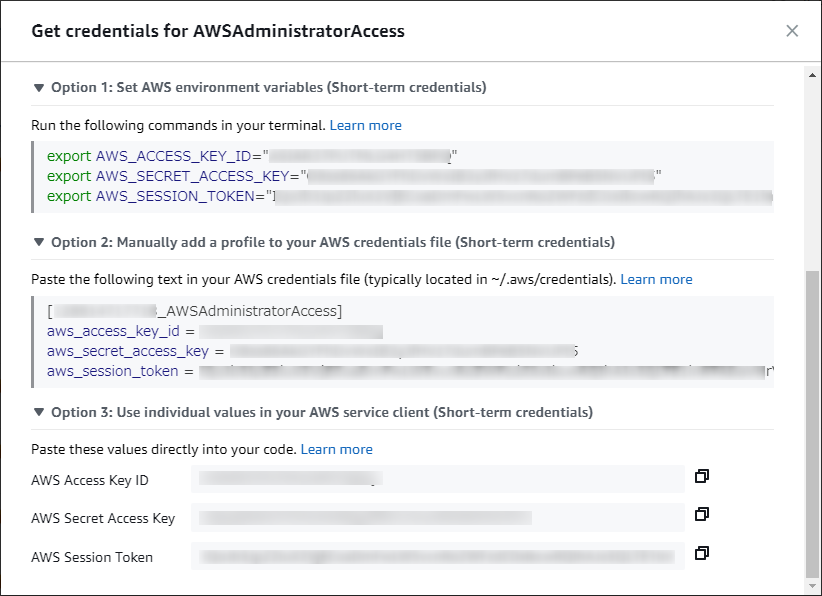The width and height of the screenshot is (822, 596).
Task: Copy the AWS Session Token value
Action: pyautogui.click(x=701, y=553)
